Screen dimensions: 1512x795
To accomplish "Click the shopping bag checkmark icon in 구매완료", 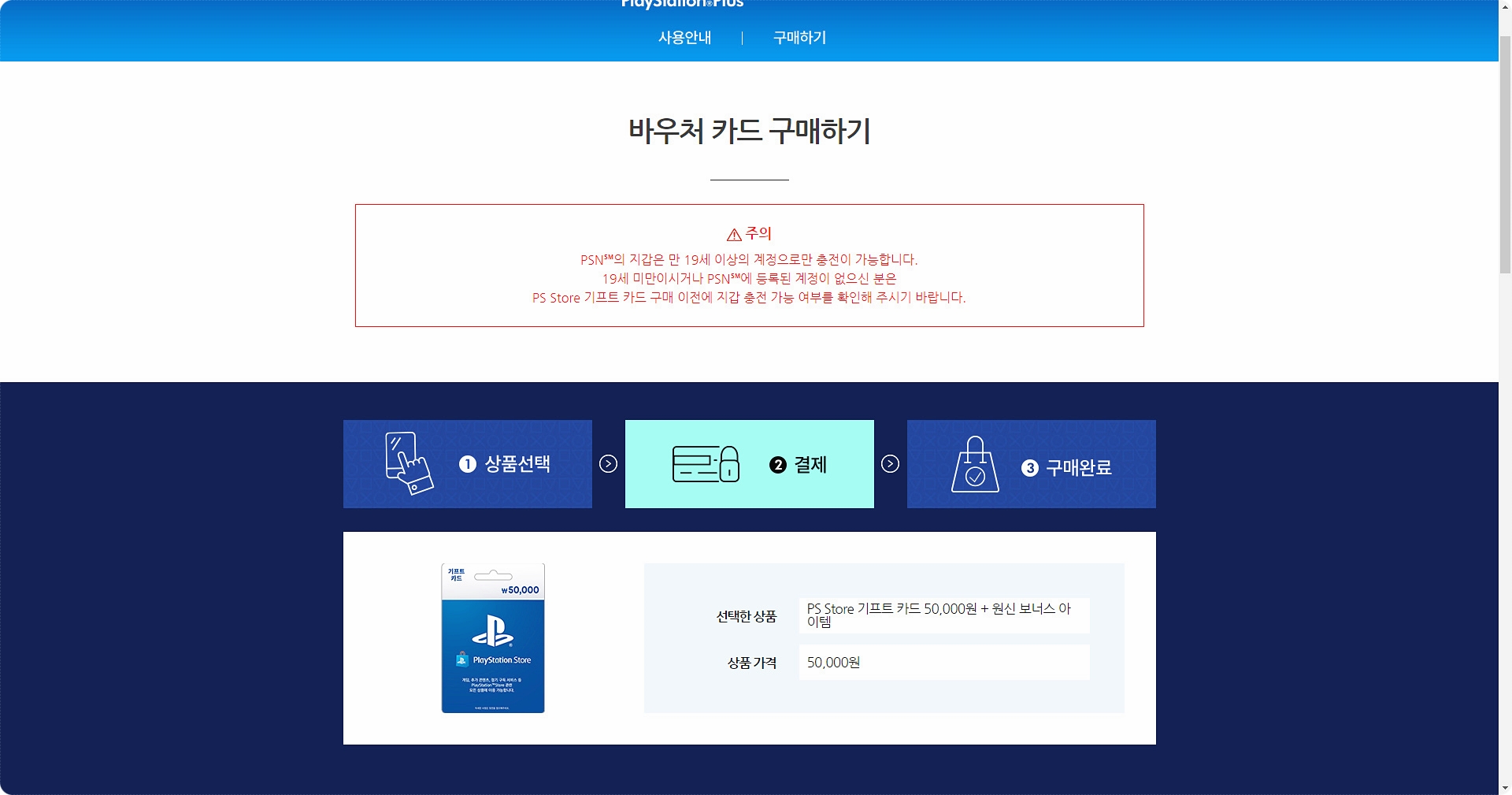I will (975, 464).
